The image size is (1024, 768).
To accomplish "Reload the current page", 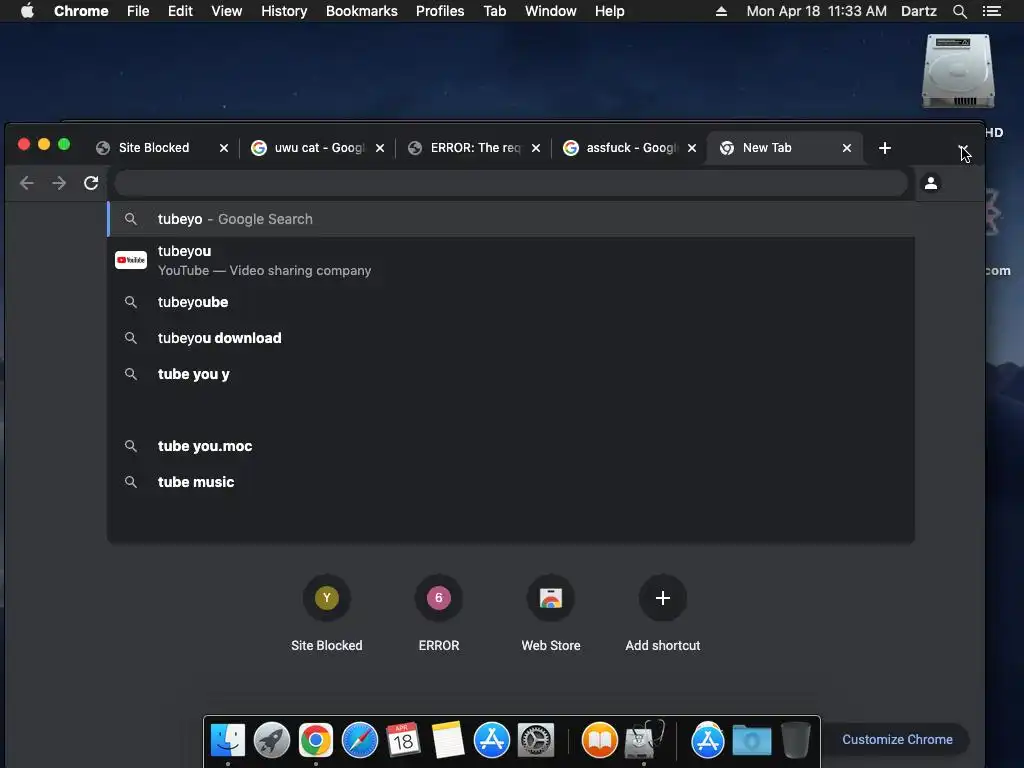I will click(91, 184).
